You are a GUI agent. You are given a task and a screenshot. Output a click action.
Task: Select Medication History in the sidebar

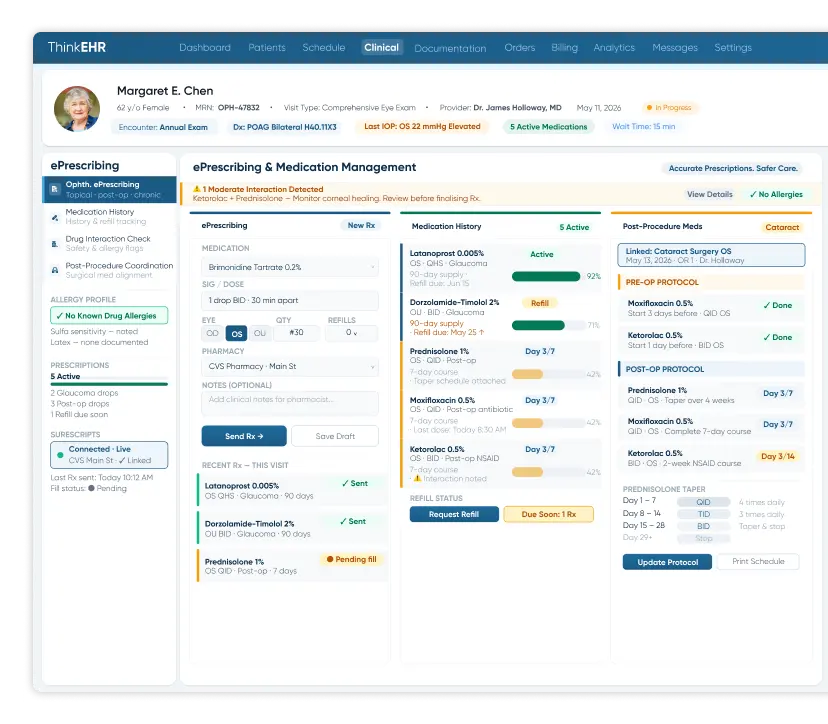pos(109,217)
